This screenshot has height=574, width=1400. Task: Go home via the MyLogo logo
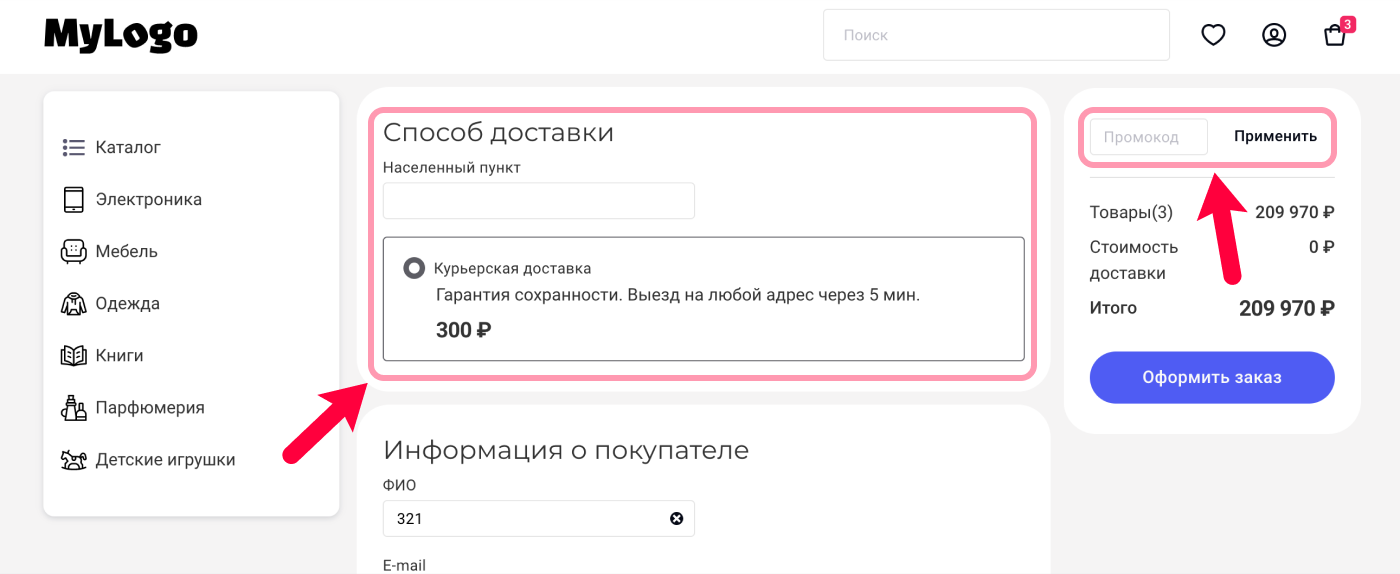point(121,35)
